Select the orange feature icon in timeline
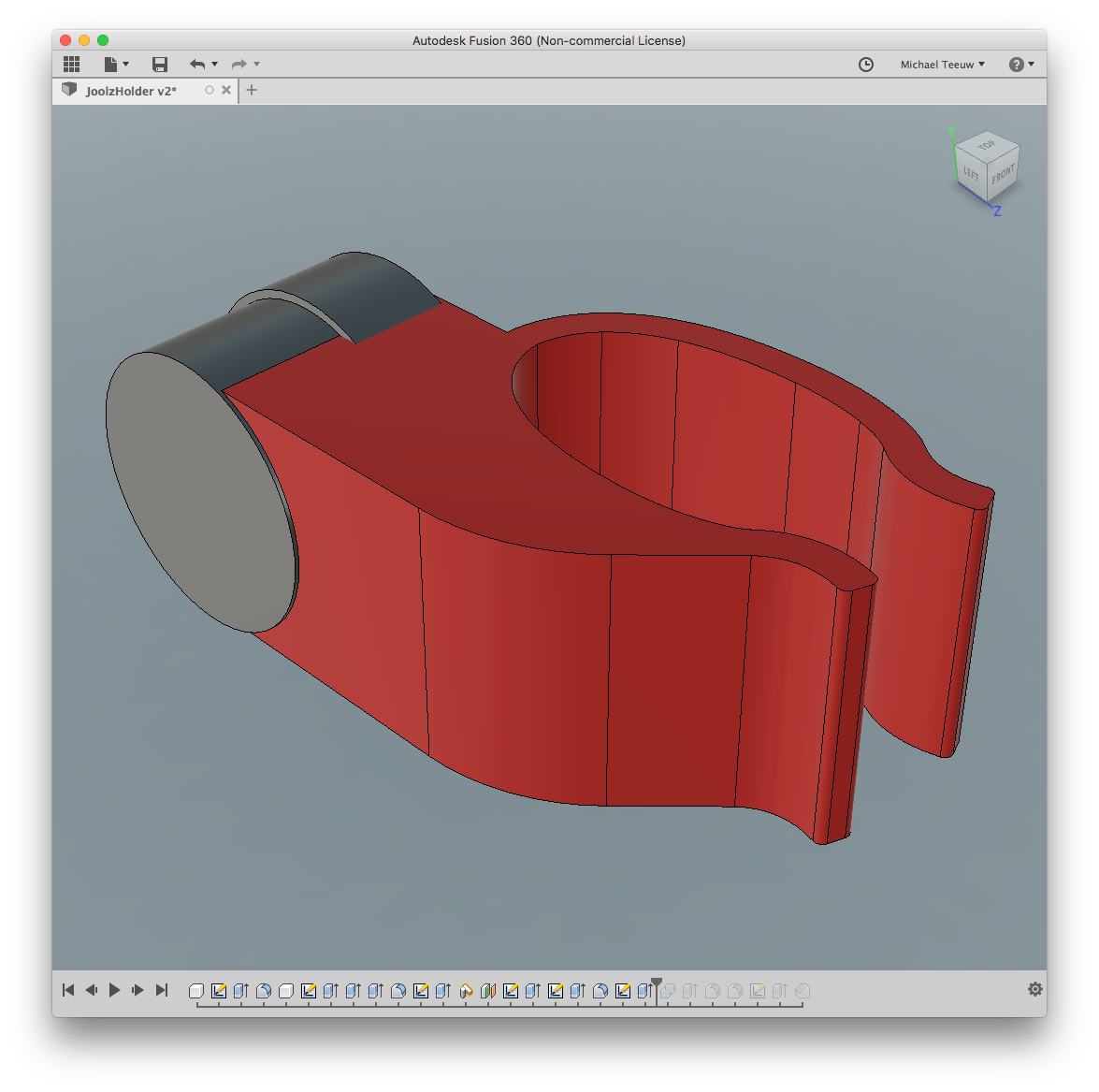 coord(466,991)
